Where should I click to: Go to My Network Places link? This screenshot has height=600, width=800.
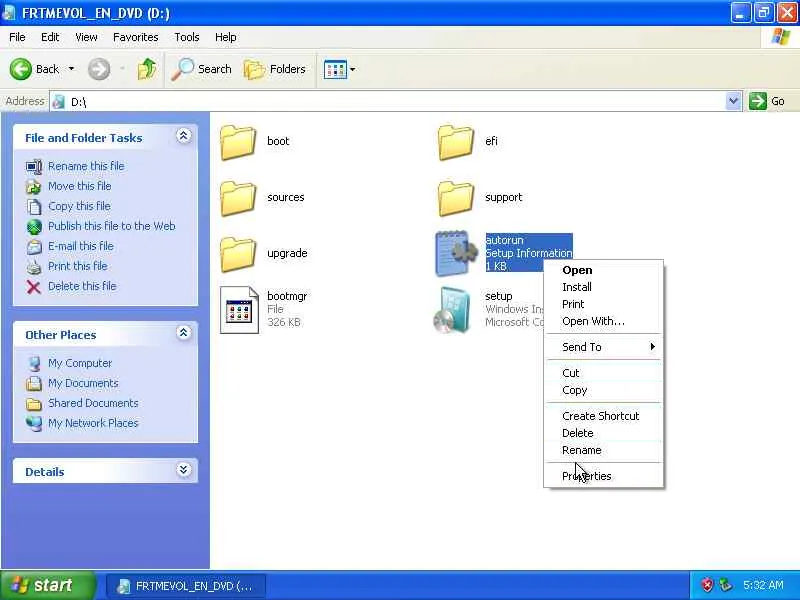pos(93,423)
